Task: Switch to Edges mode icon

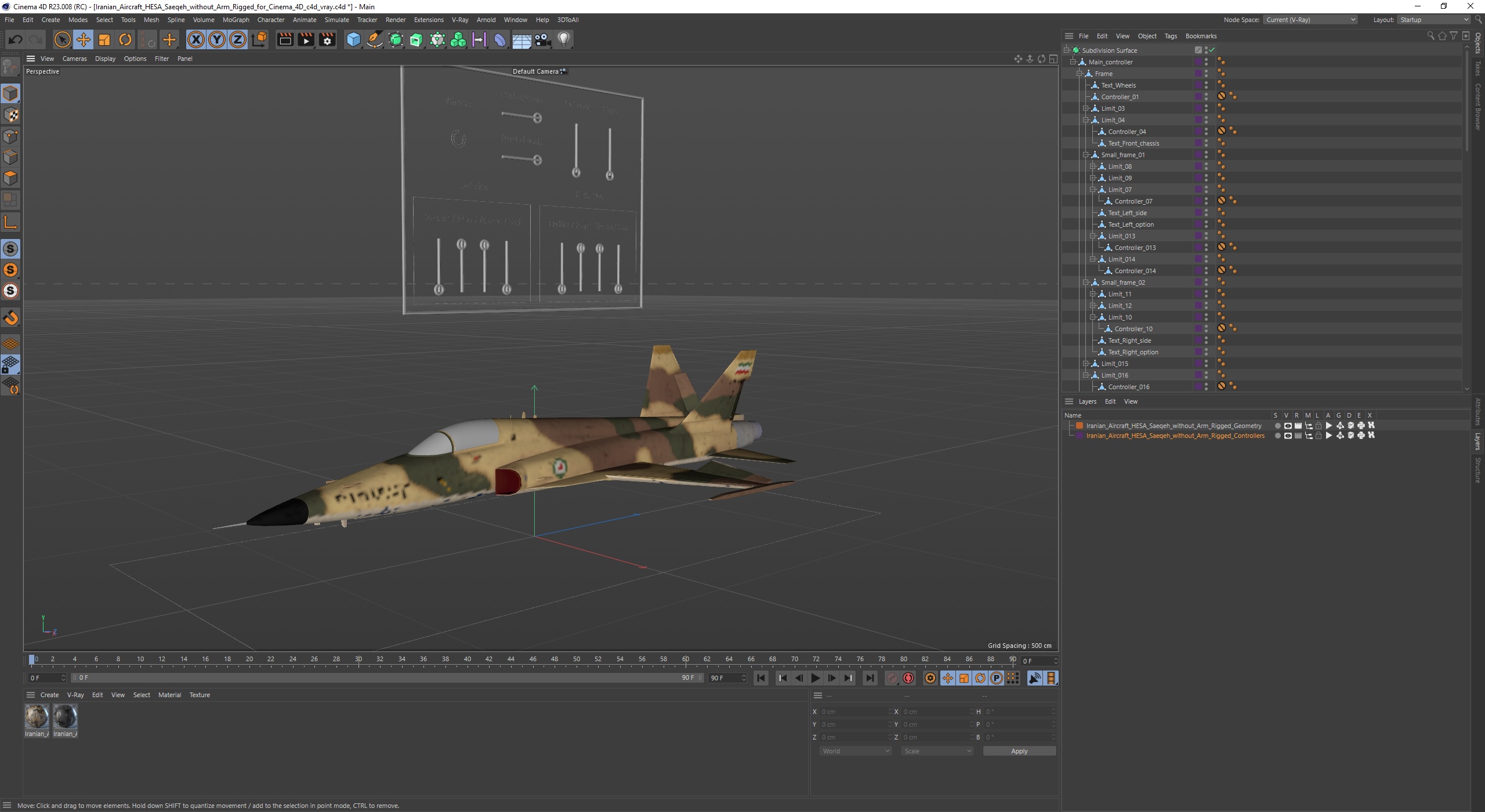Action: click(x=10, y=157)
